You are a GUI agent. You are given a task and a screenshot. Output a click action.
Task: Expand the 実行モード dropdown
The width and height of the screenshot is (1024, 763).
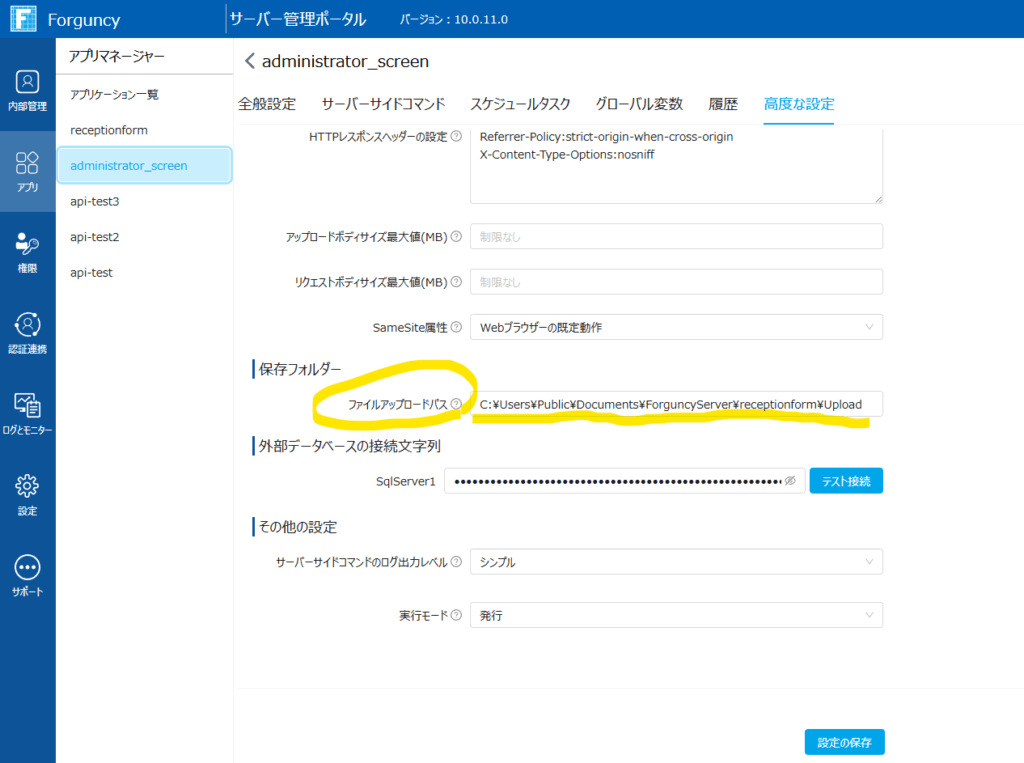click(676, 616)
